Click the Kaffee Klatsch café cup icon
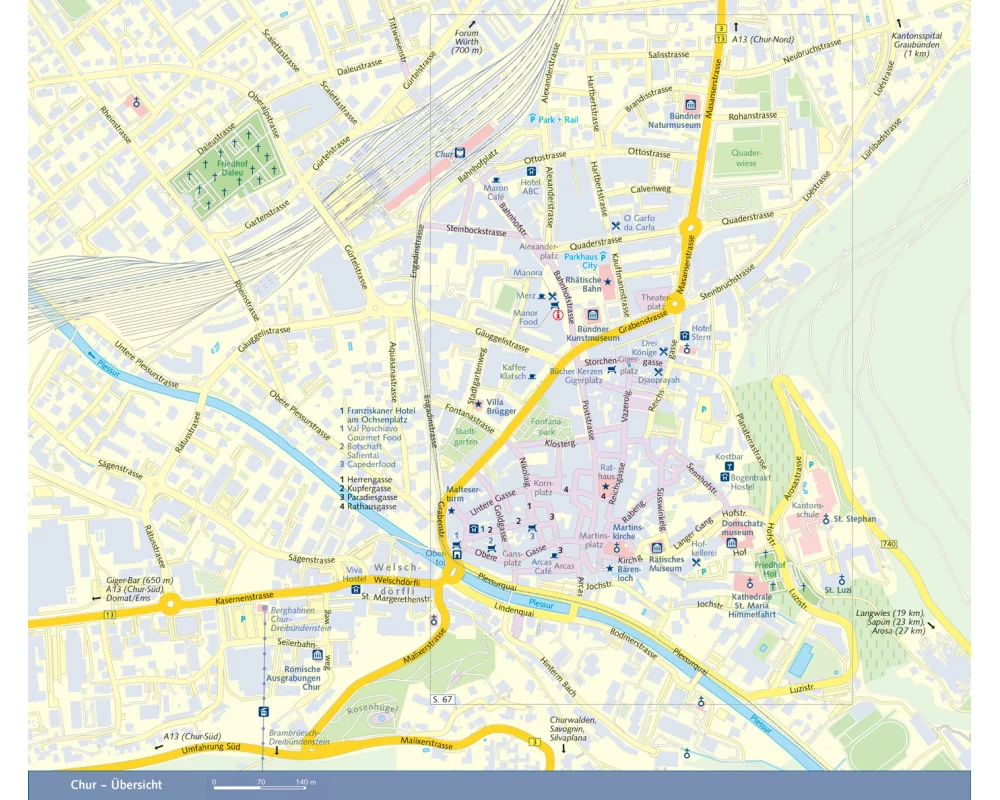Screen dimensions: 1000x800 534,376
